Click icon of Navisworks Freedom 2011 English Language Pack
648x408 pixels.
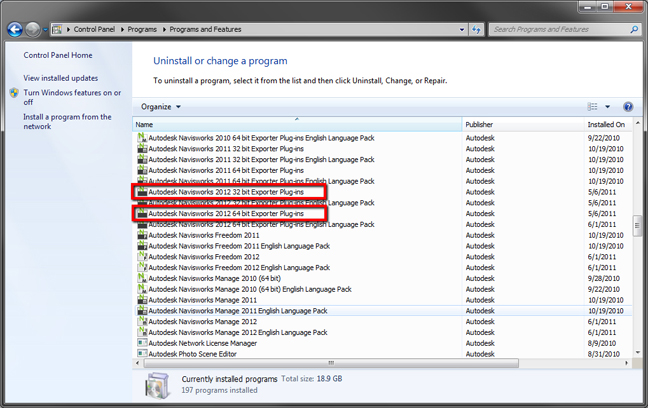pyautogui.click(x=142, y=246)
